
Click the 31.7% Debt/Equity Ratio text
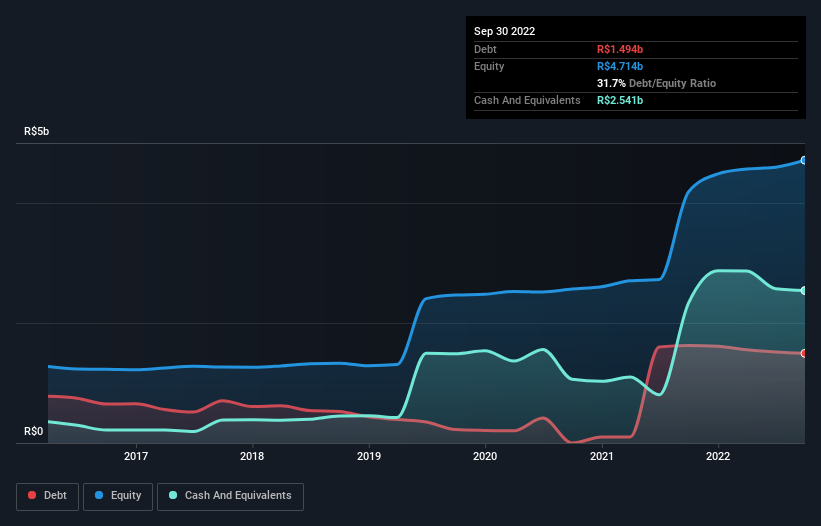point(656,83)
